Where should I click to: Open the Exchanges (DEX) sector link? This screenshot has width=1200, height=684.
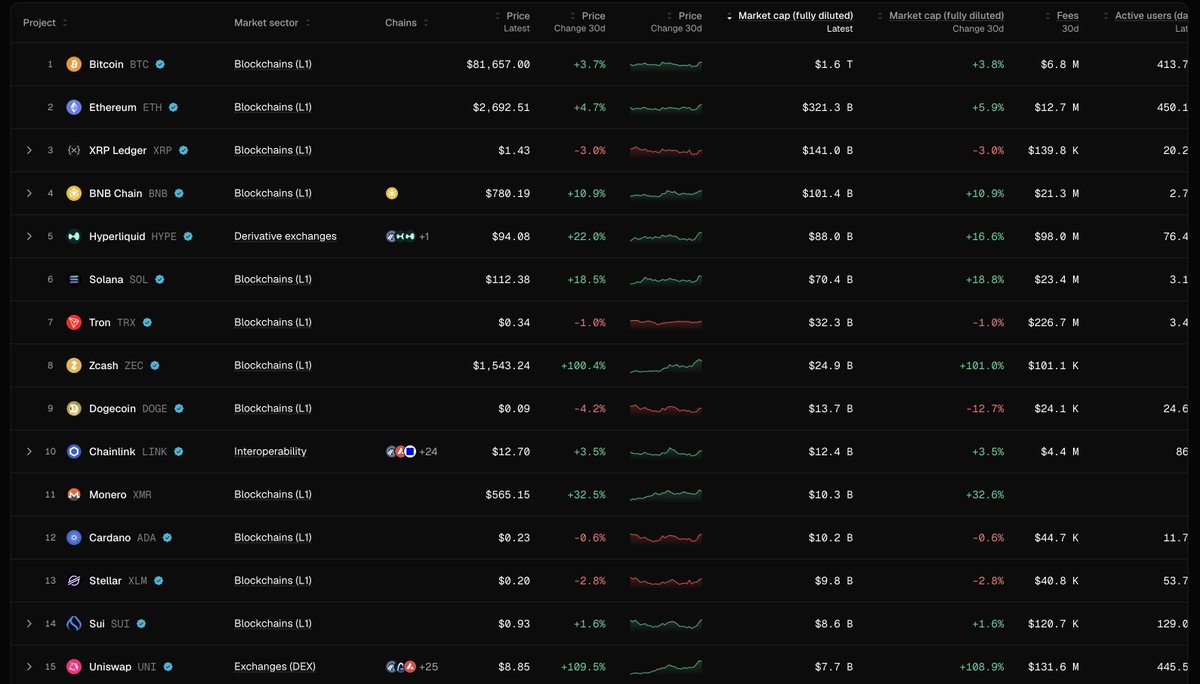click(x=275, y=666)
